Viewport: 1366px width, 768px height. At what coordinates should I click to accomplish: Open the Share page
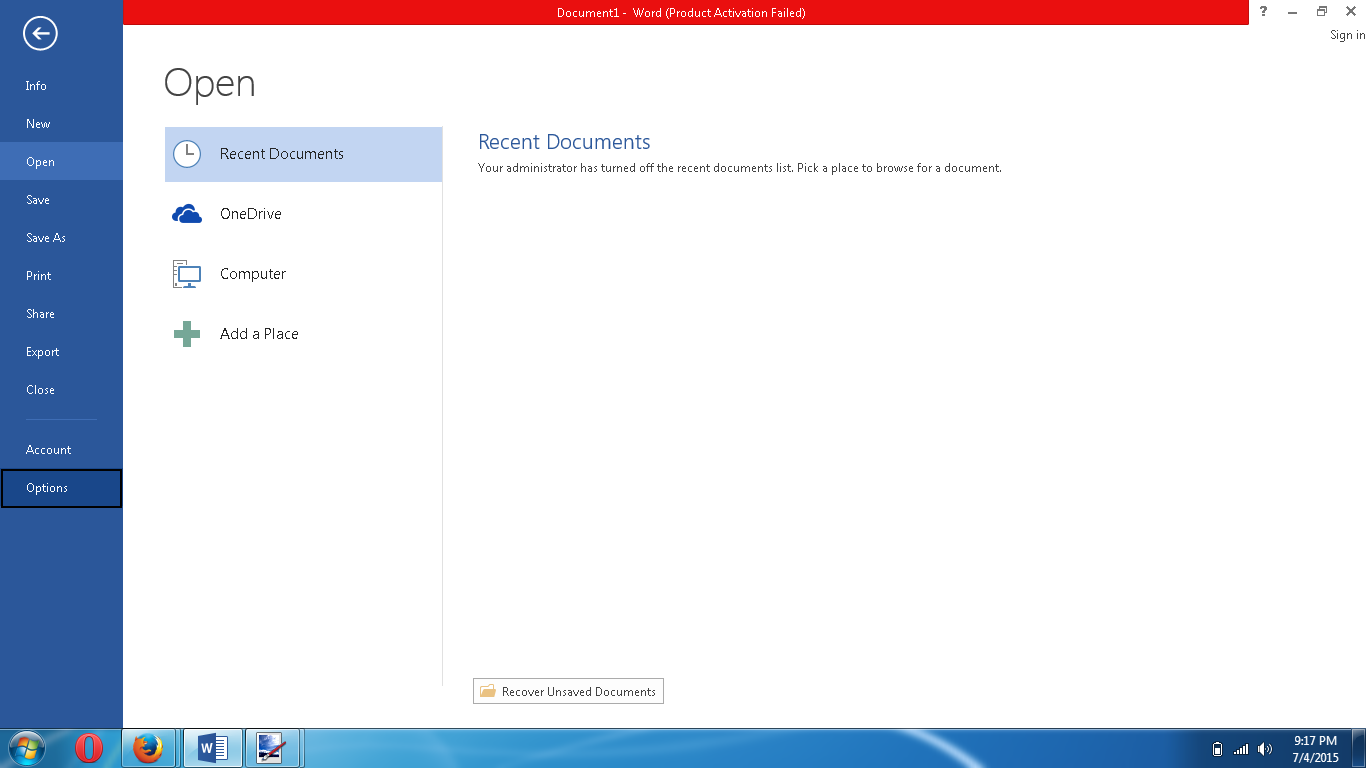61,314
